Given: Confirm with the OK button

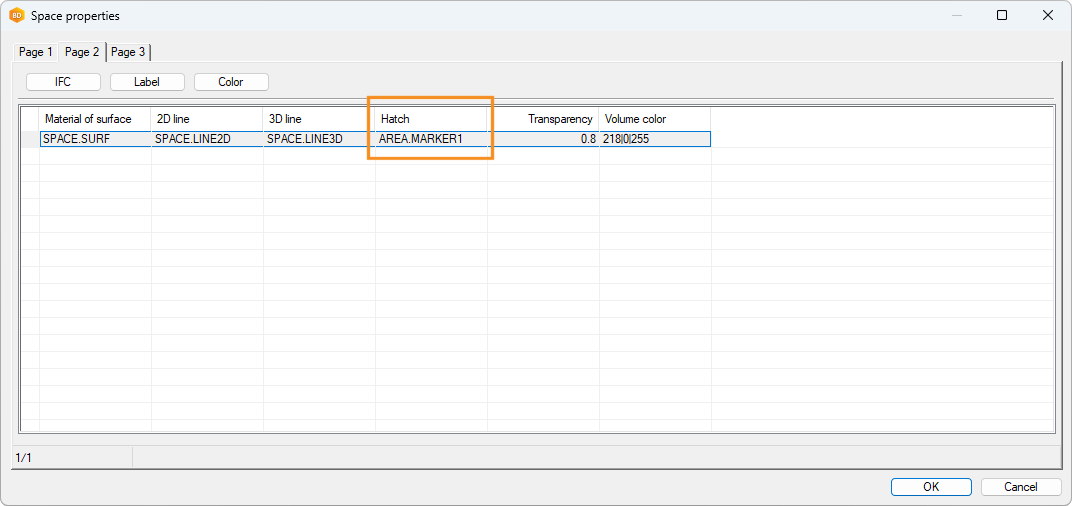Looking at the screenshot, I should (x=931, y=487).
